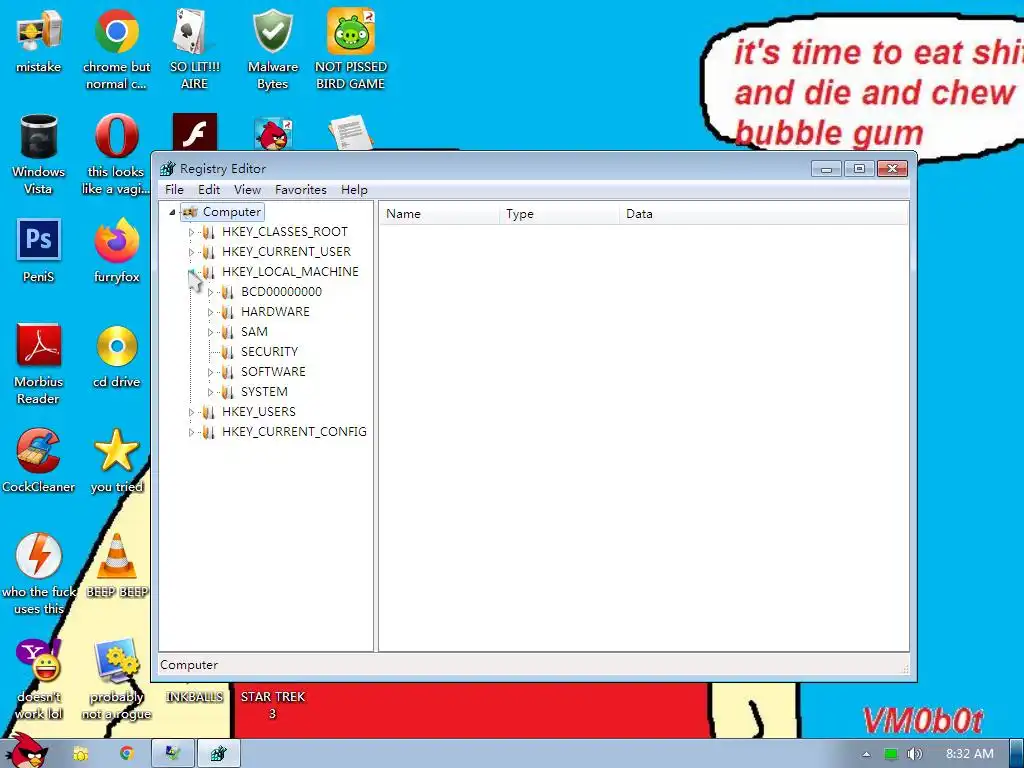Screen dimensions: 1024x768
Task: Open the File menu
Action: 174,189
